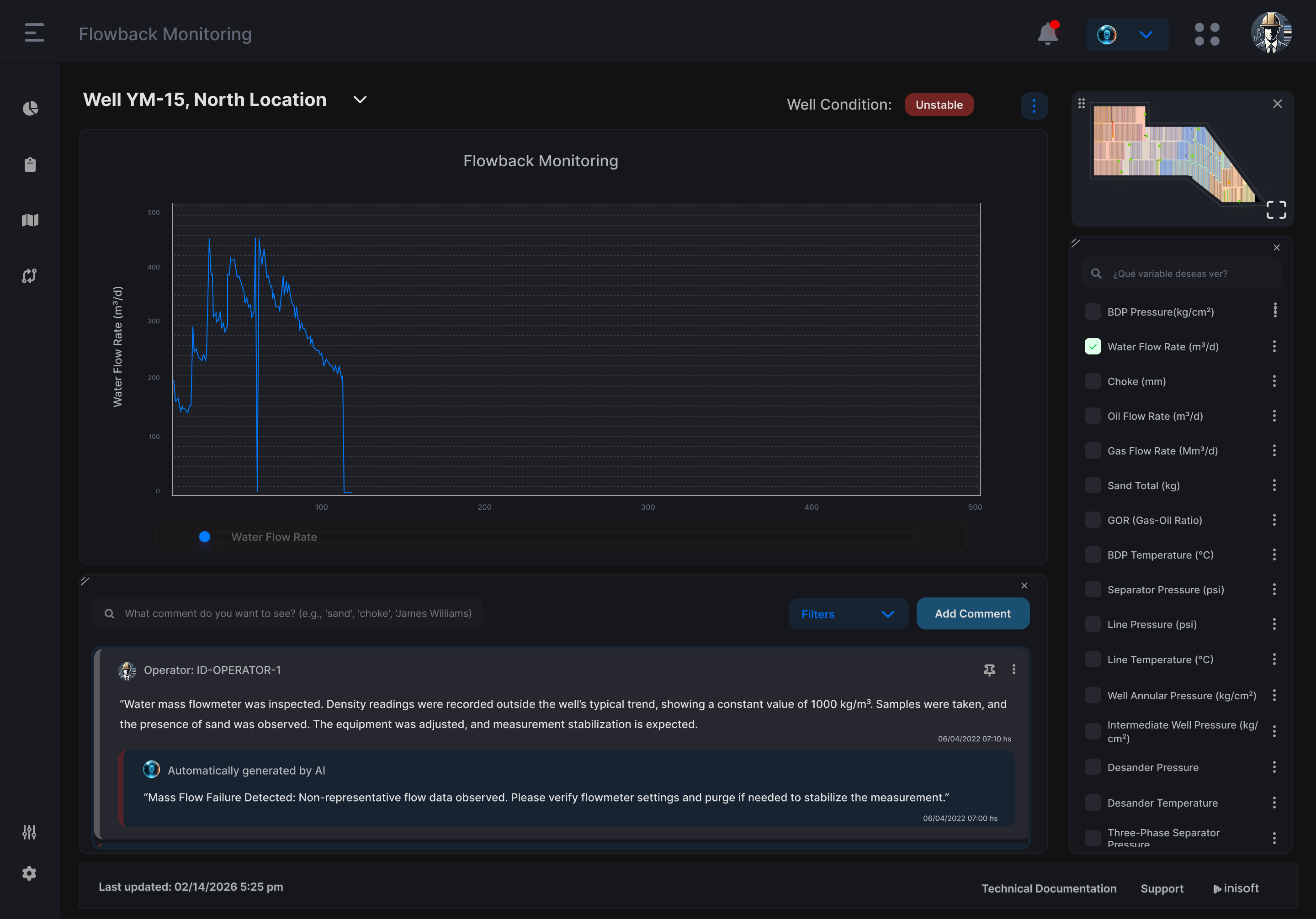Enable BDP Pressure(kg/cm²) checkbox

click(1093, 312)
